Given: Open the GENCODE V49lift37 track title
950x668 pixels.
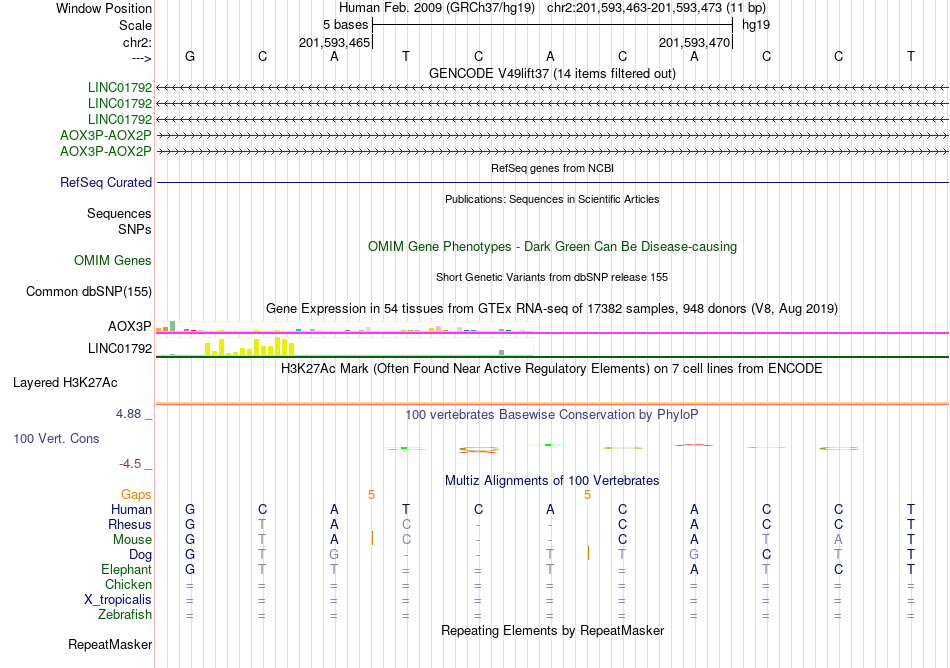Looking at the screenshot, I should pos(552,73).
